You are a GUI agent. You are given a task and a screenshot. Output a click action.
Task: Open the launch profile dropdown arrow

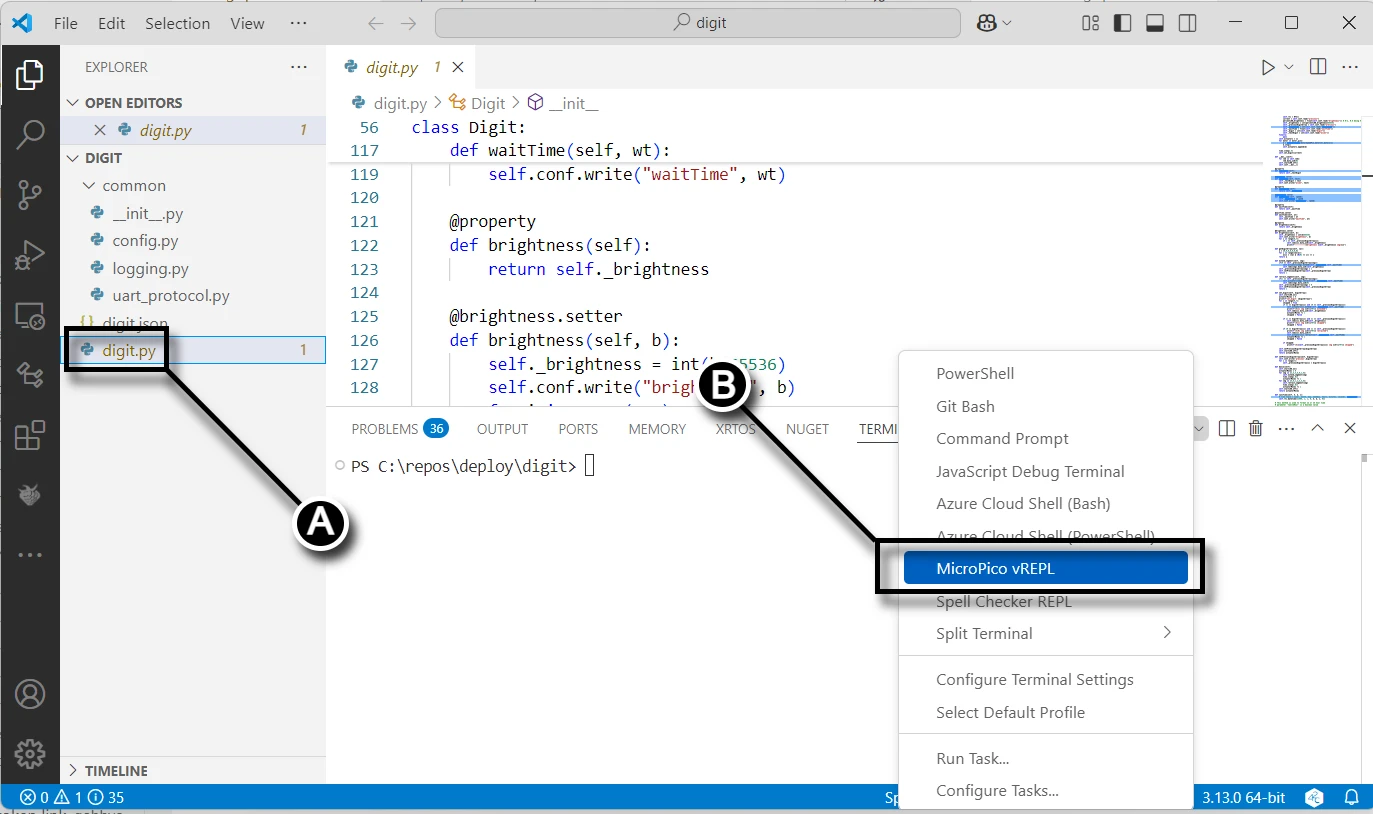(1200, 428)
